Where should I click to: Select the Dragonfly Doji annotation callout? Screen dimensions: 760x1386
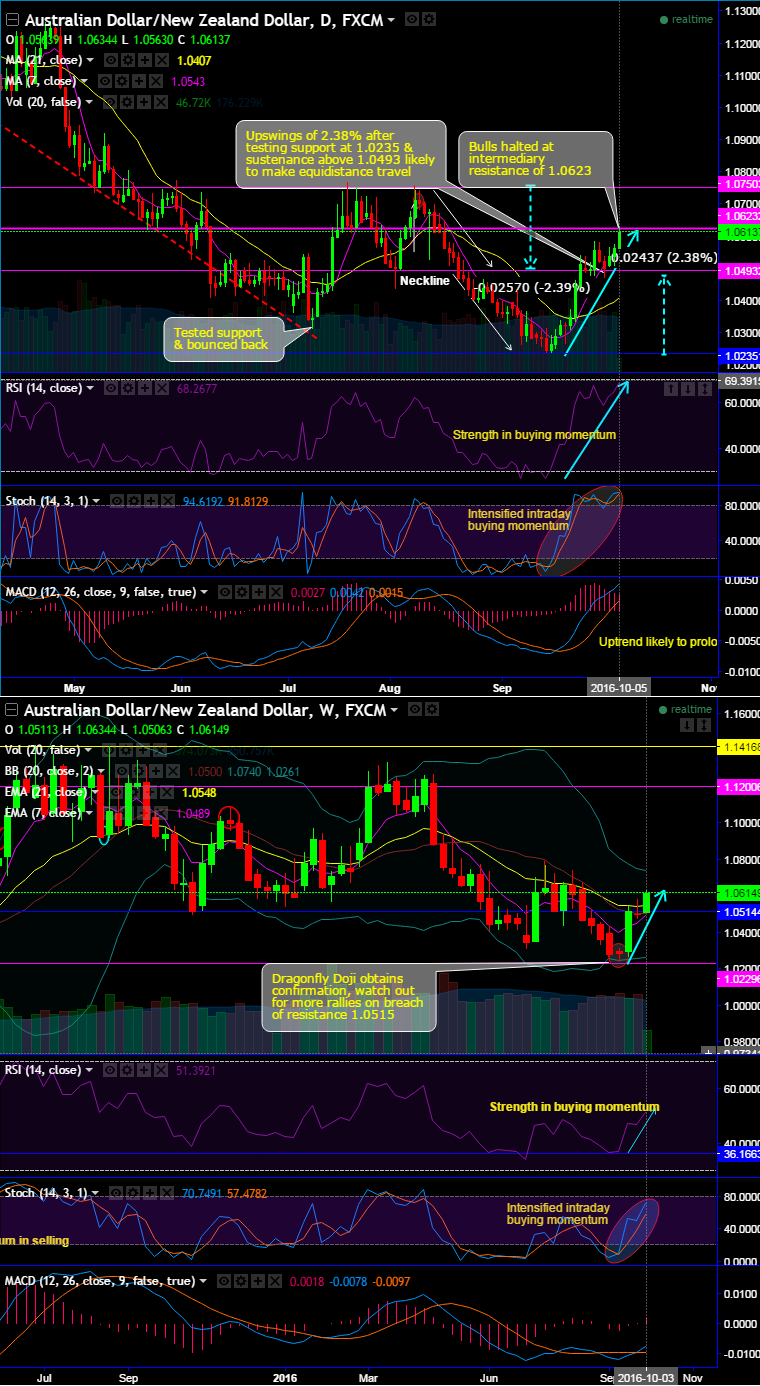[x=349, y=996]
